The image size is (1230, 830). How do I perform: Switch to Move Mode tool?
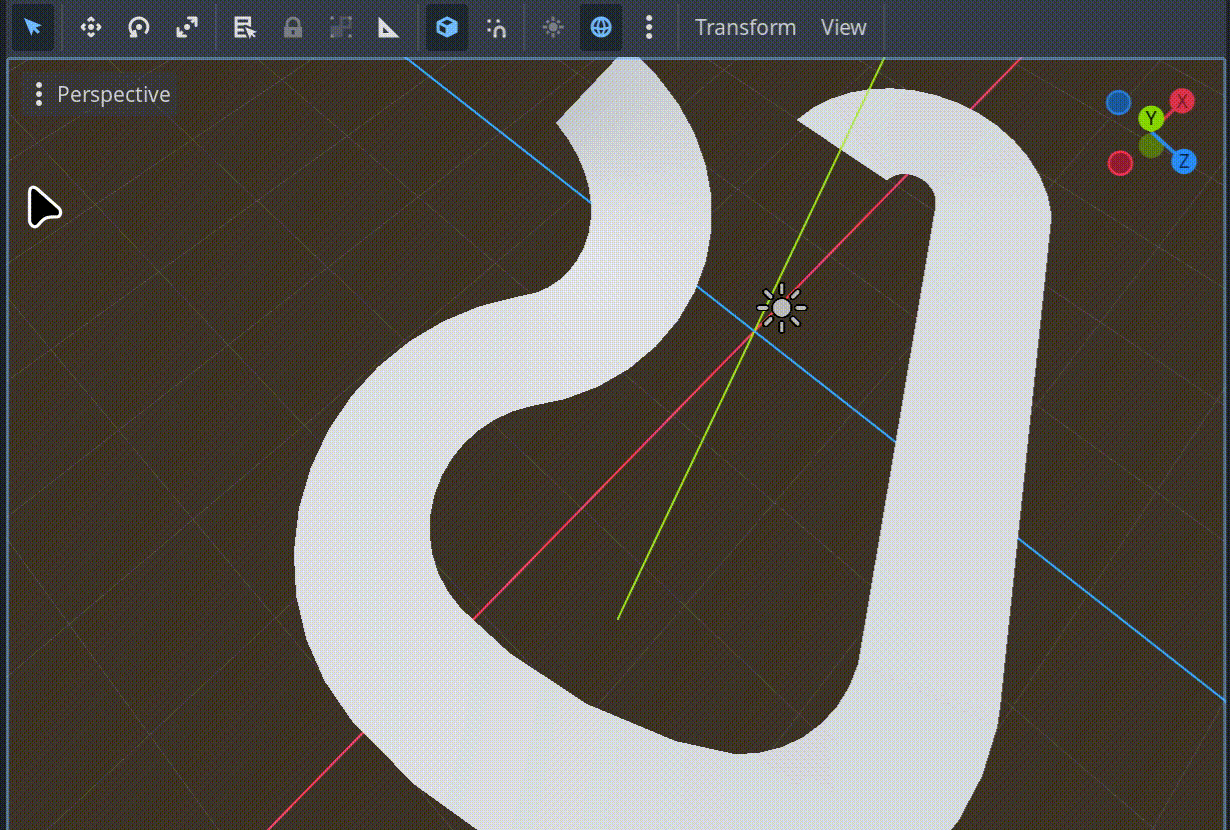coord(91,27)
